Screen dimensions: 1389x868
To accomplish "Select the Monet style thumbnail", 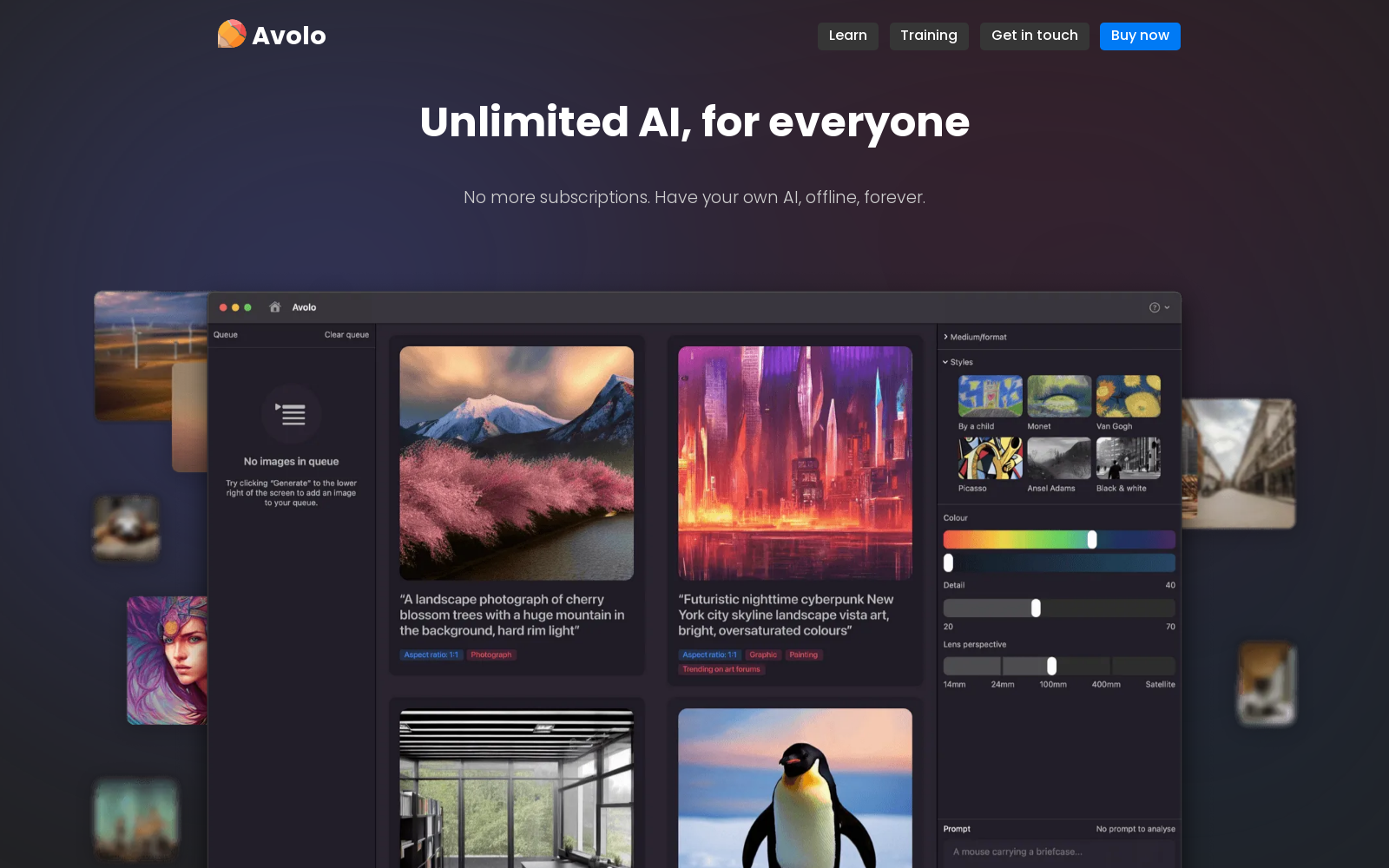I will click(1059, 397).
